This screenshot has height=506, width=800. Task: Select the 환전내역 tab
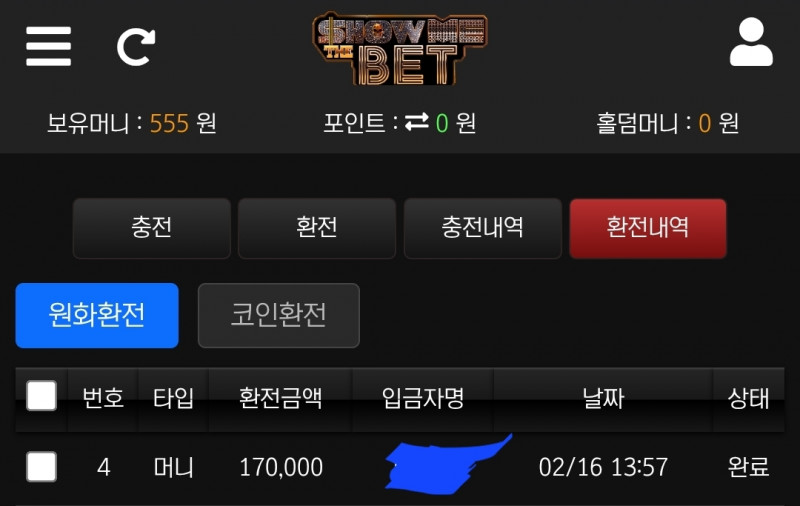click(x=648, y=228)
